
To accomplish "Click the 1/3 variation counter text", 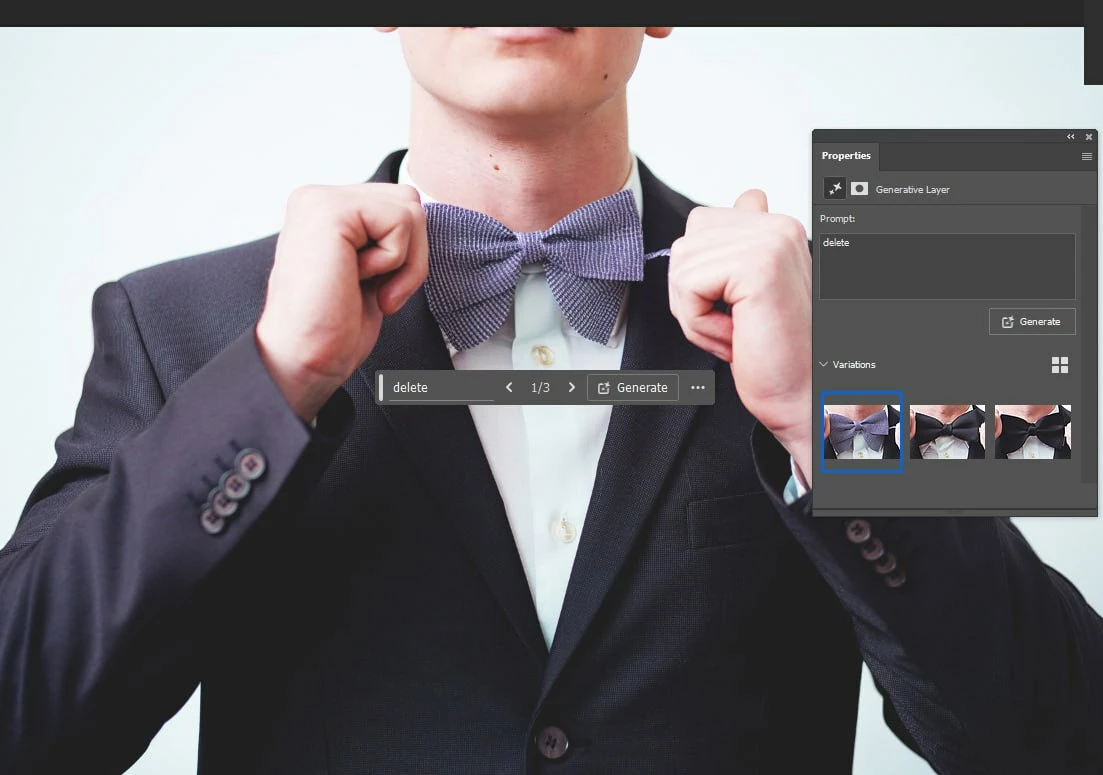I will 540,388.
